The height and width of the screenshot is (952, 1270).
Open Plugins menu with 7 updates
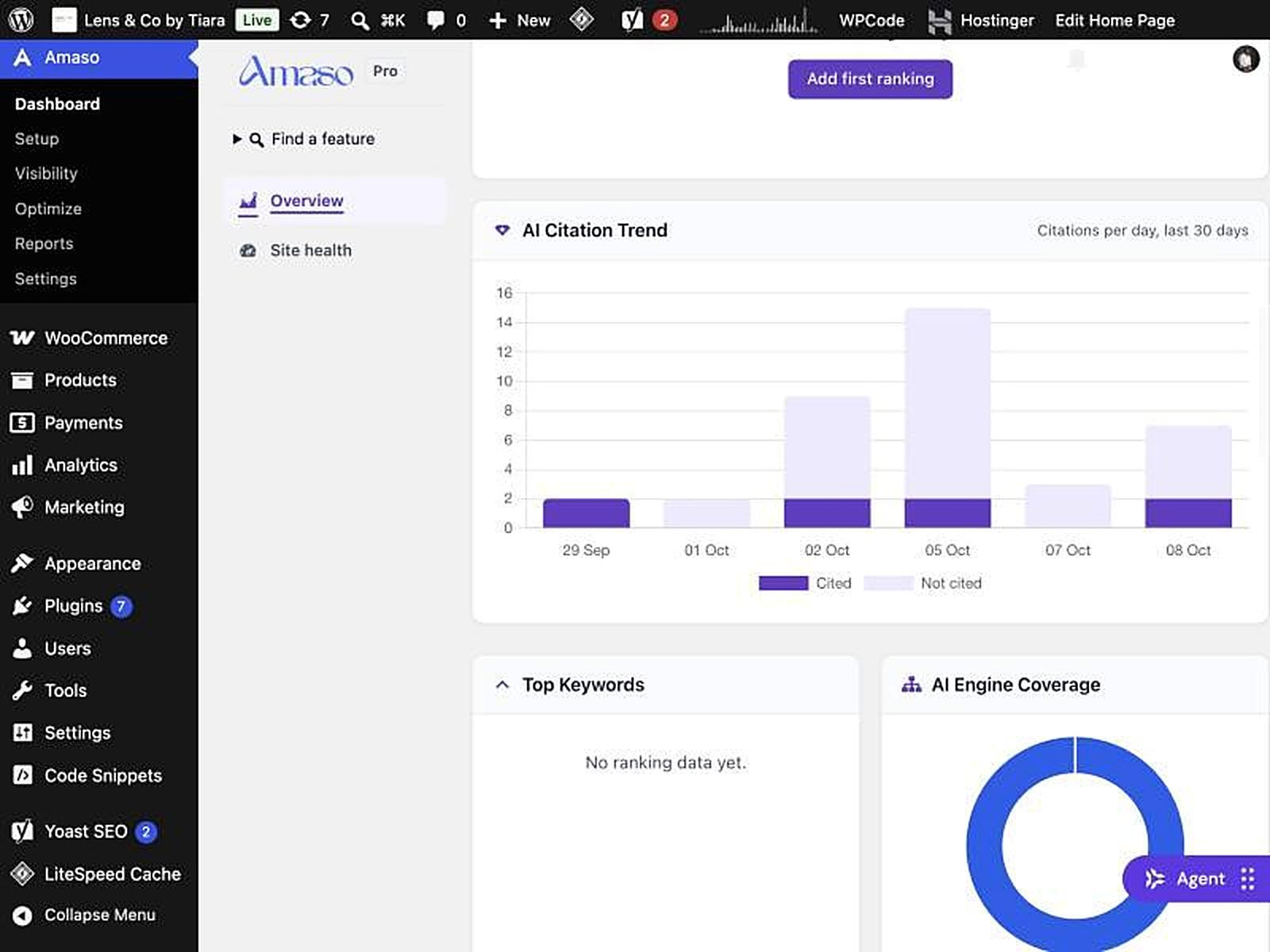coord(99,606)
